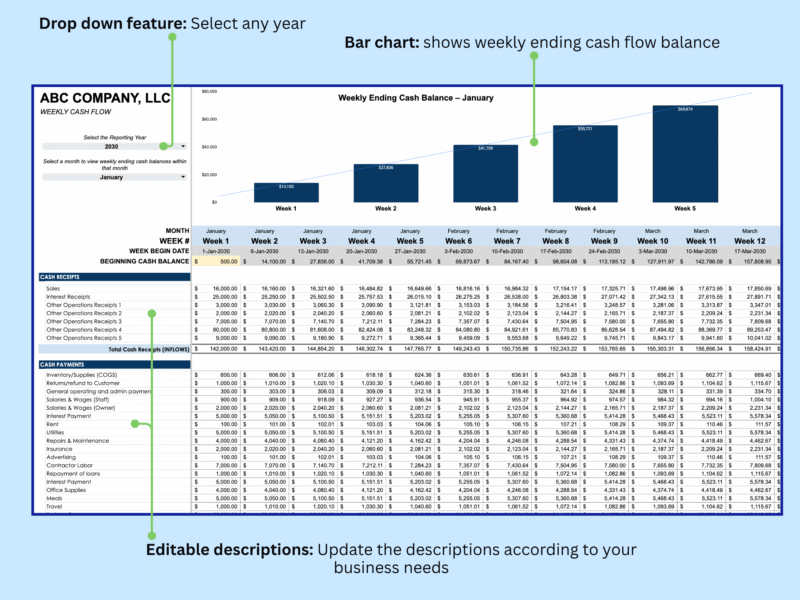Screen dimensions: 800x600
Task: Select the Week 4 bar in the chart
Action: click(585, 164)
